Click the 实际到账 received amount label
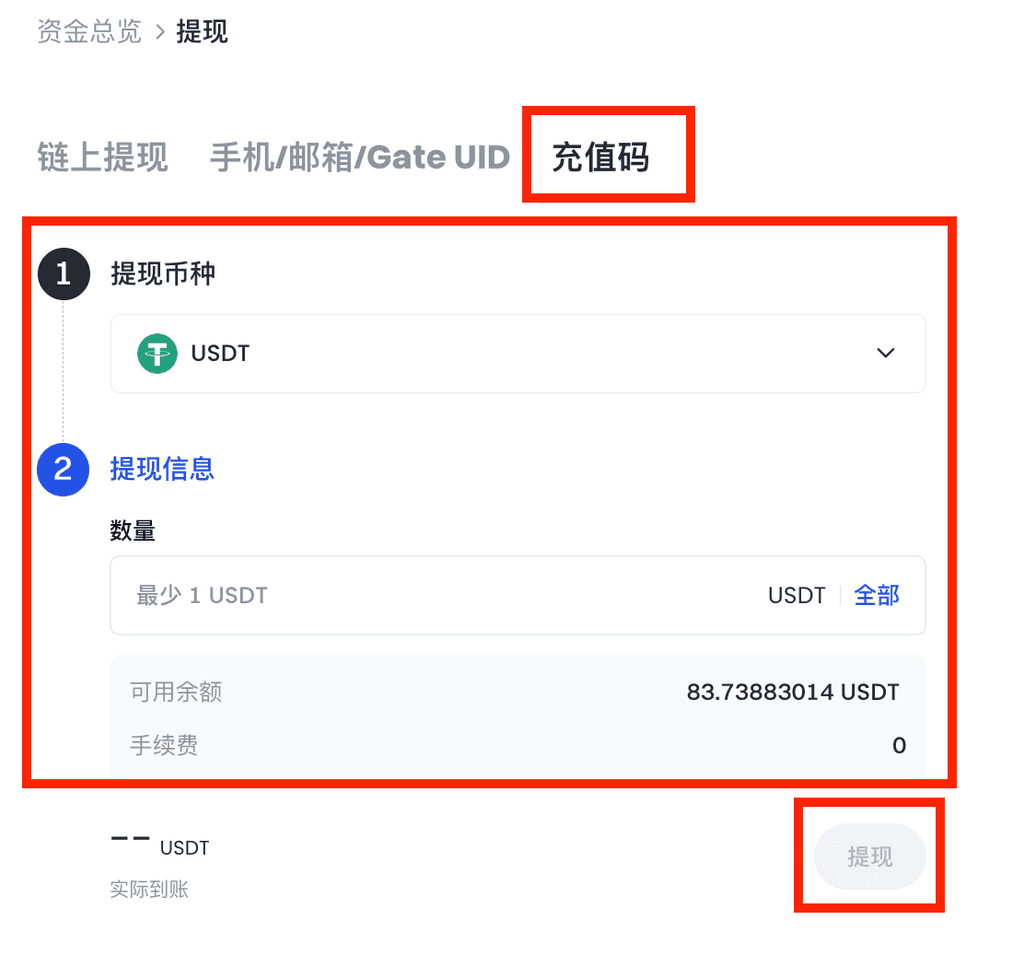Screen dimensions: 1024x967 150,889
